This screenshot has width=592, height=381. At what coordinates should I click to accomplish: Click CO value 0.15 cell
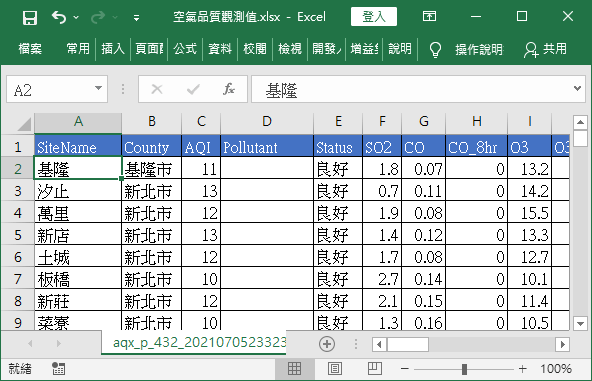[x=423, y=301]
